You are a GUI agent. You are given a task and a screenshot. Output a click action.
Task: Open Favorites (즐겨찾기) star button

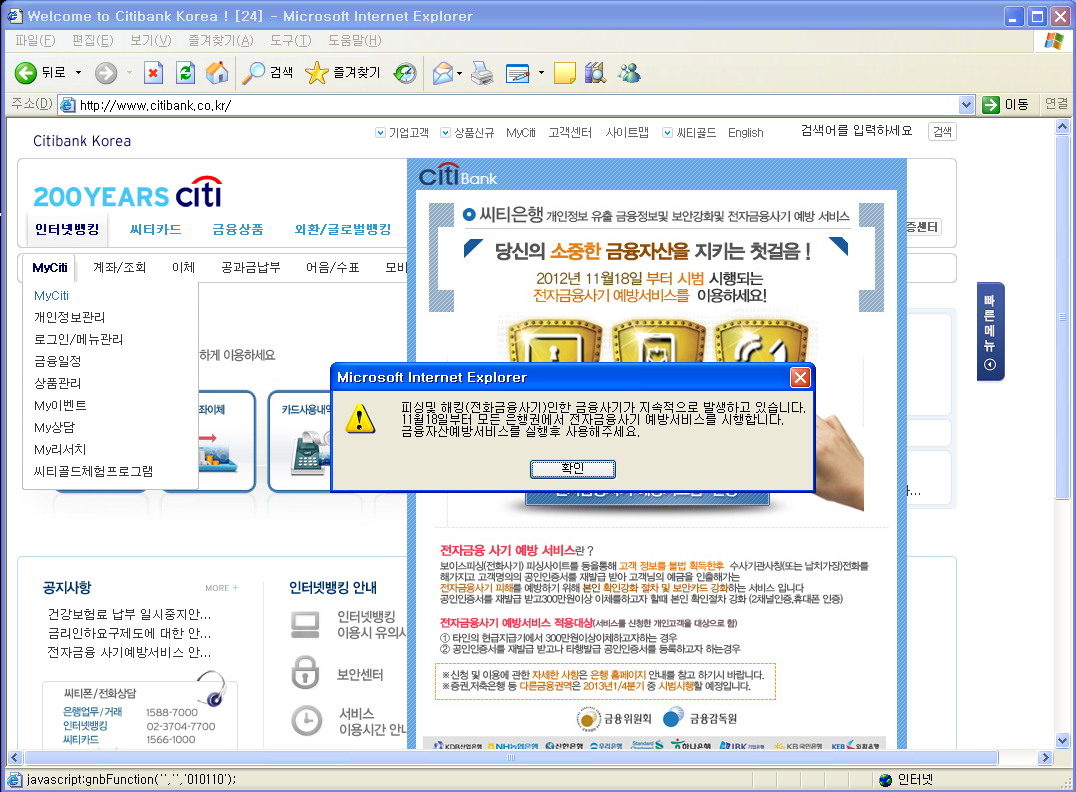[342, 72]
